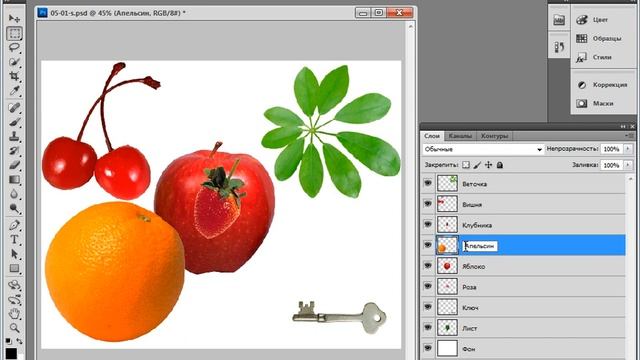Select the Zoom tool
This screenshot has height=360, width=640.
tap(14, 328)
